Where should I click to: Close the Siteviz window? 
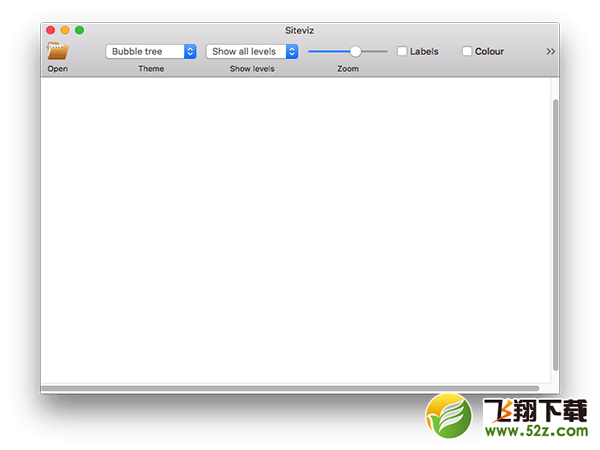coord(51,30)
